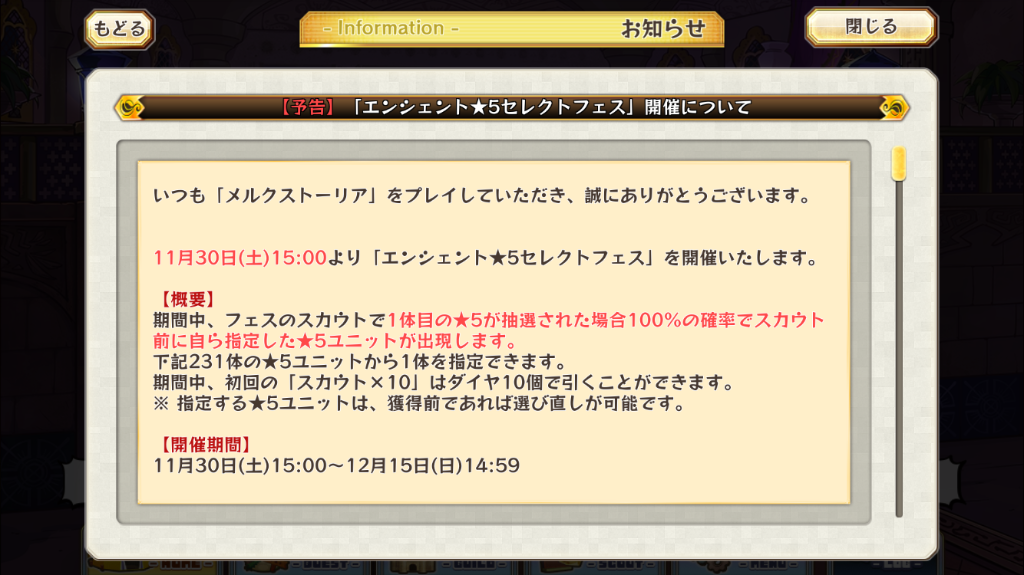This screenshot has width=1024, height=575.
Task: Click the greeting line mentioning メルクストーリア
Action: click(481, 195)
